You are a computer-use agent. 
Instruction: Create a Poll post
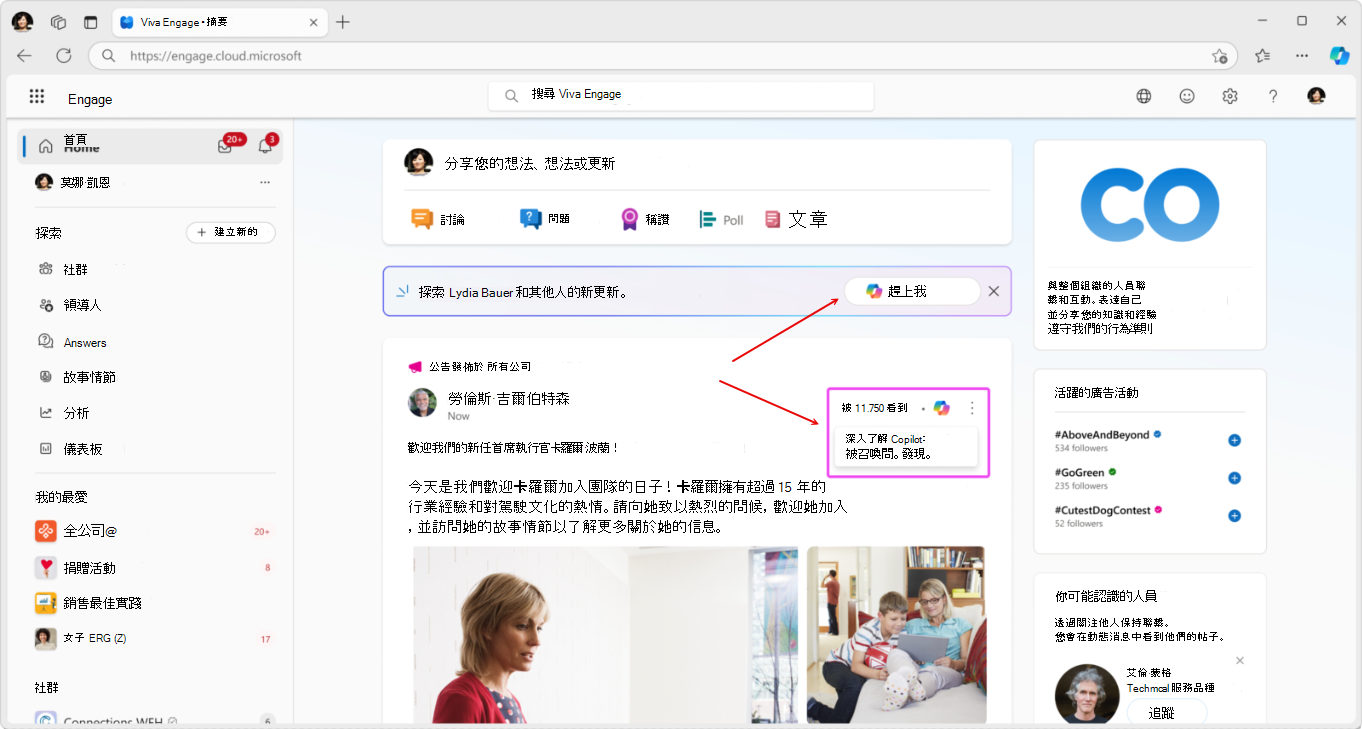pos(721,219)
